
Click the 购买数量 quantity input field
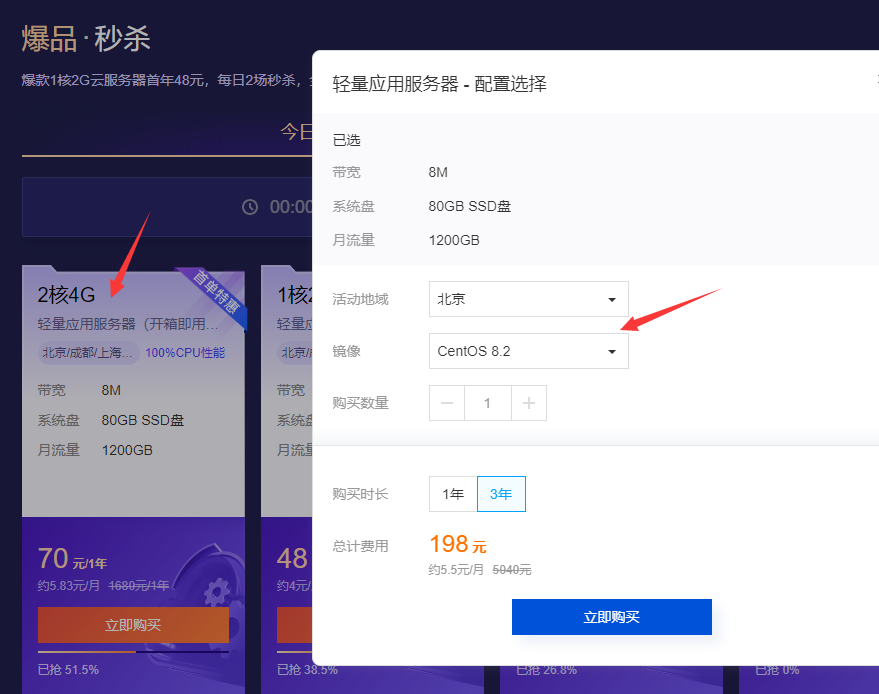(488, 403)
